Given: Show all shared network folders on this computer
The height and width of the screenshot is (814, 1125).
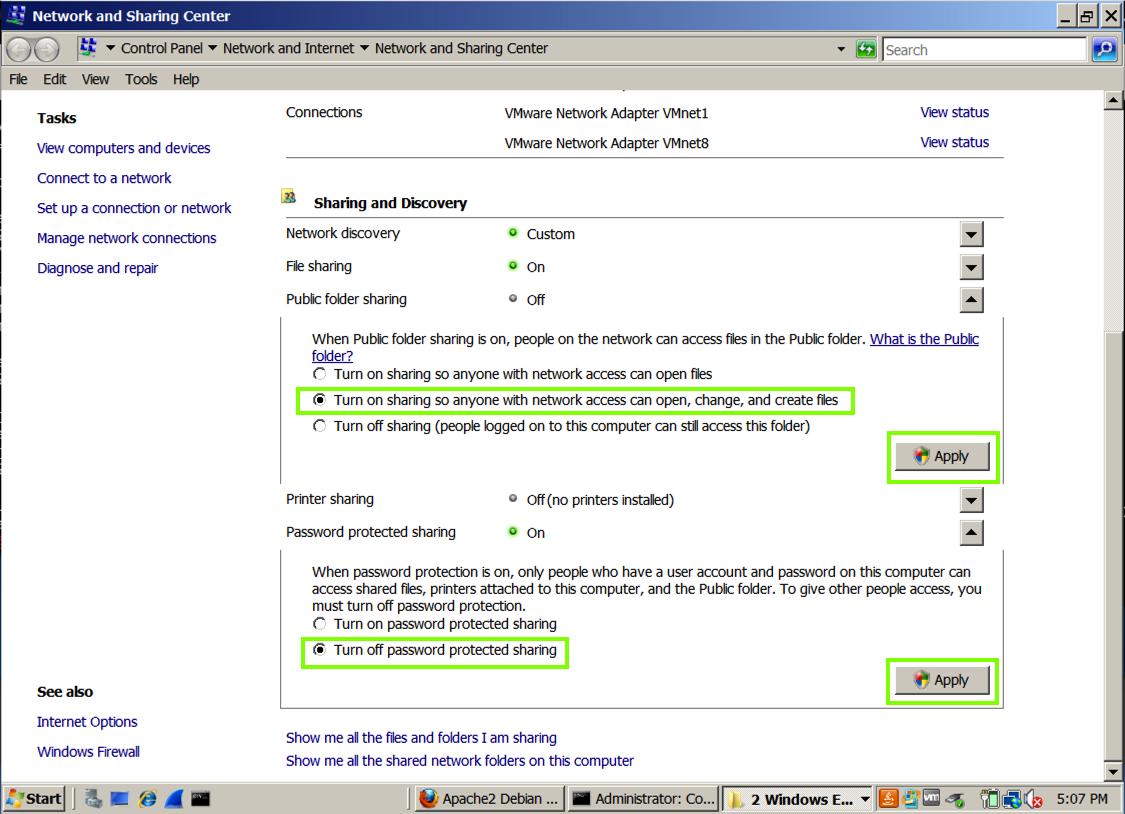Looking at the screenshot, I should 460,760.
